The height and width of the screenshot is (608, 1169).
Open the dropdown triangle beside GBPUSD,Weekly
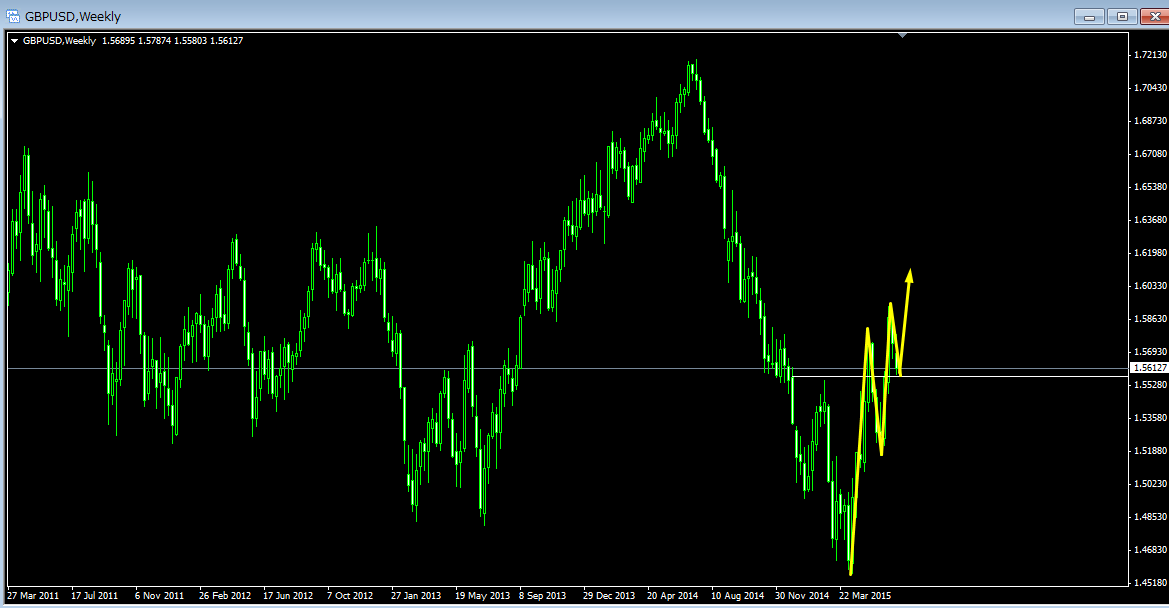[x=14, y=41]
